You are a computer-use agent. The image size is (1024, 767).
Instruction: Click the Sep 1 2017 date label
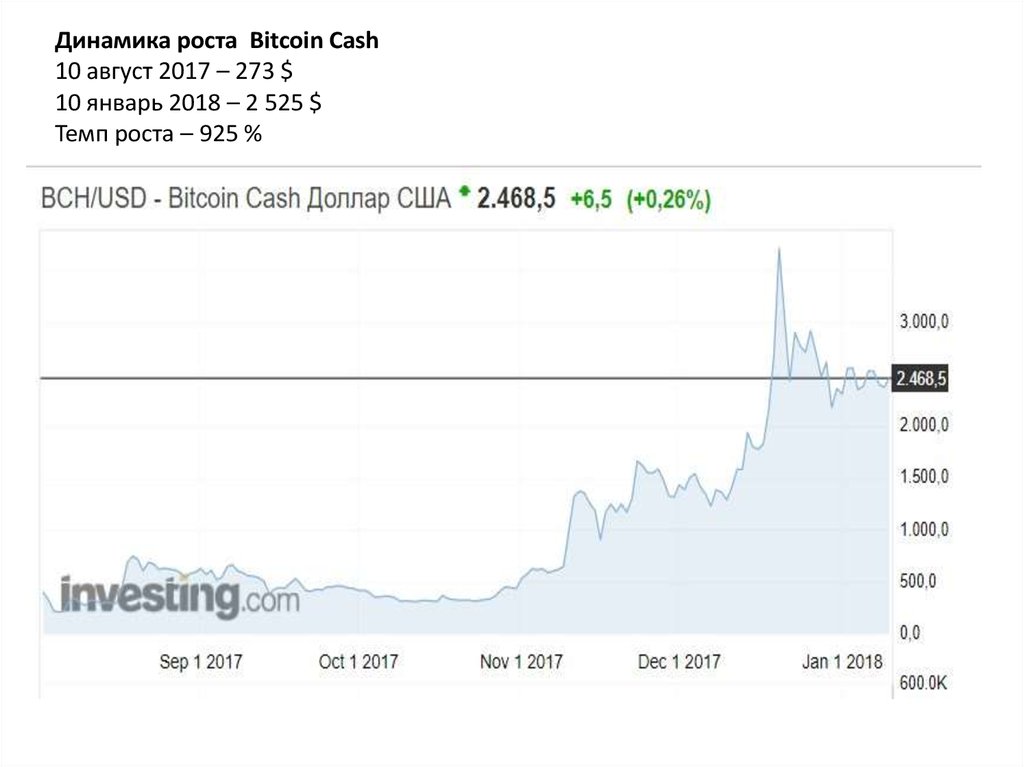(201, 662)
